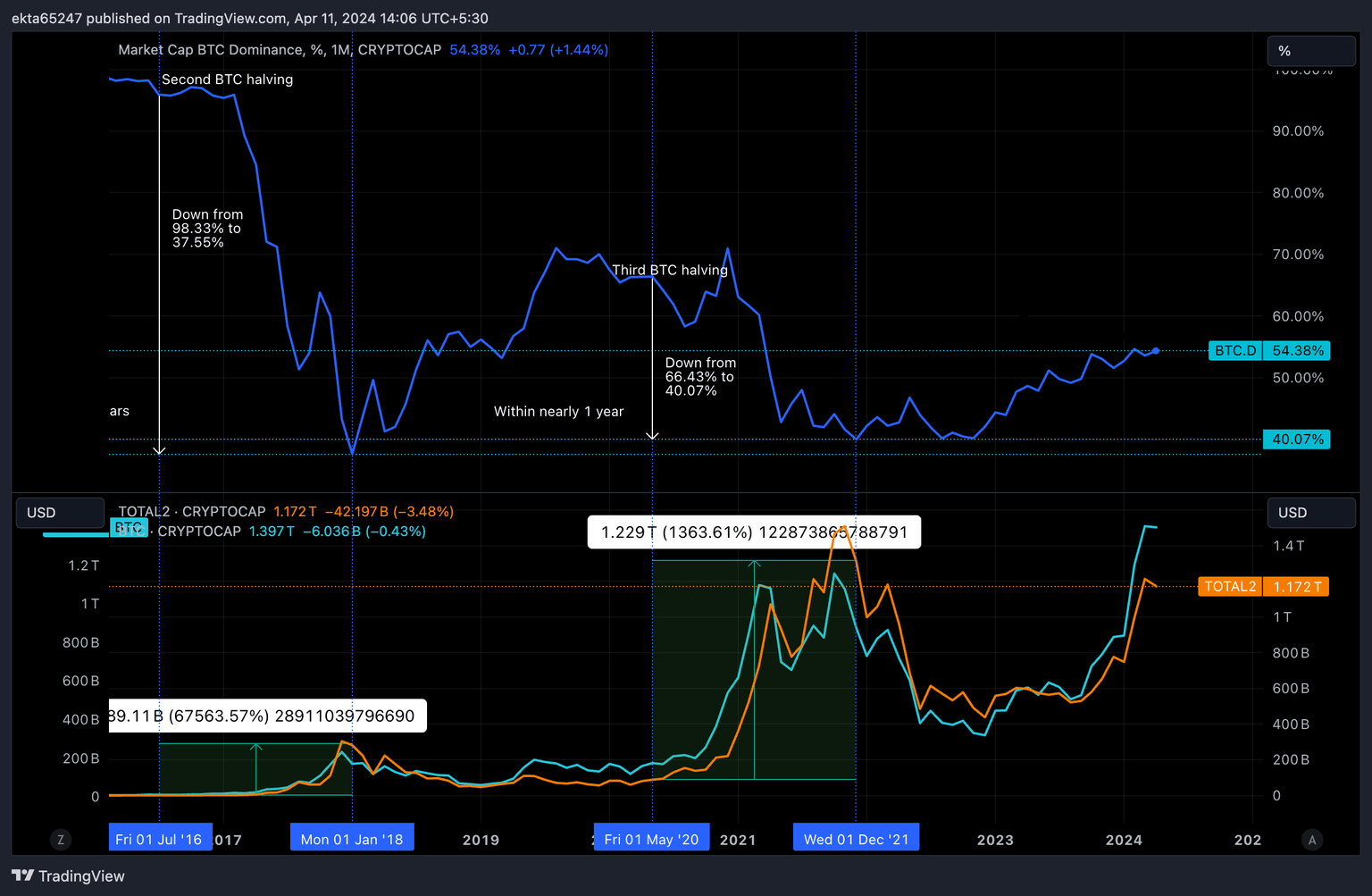
Task: Click the teal BTC symbol badge in legend
Action: click(130, 527)
